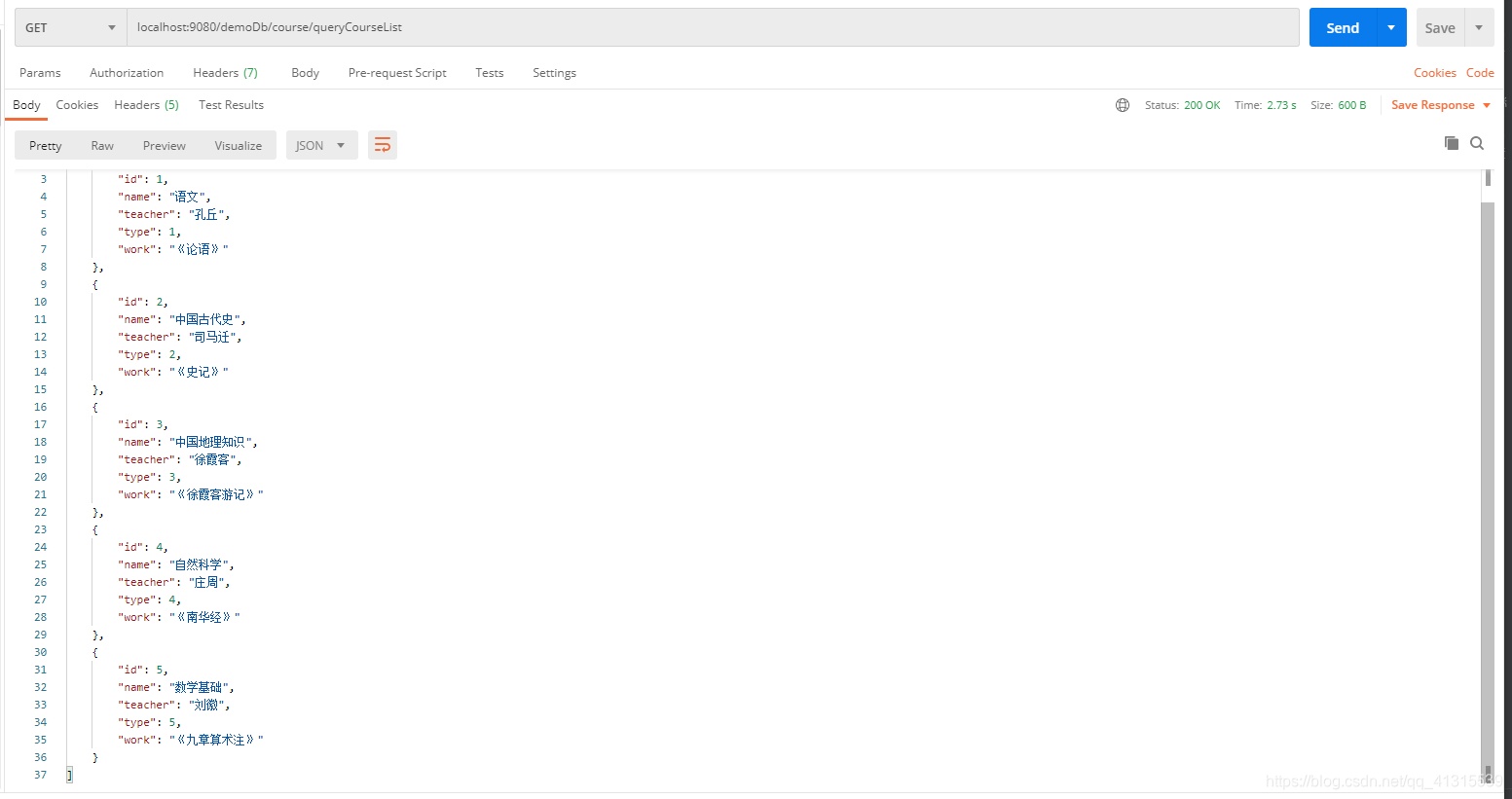Switch response view to Preview
1512x799 pixels.
click(164, 144)
